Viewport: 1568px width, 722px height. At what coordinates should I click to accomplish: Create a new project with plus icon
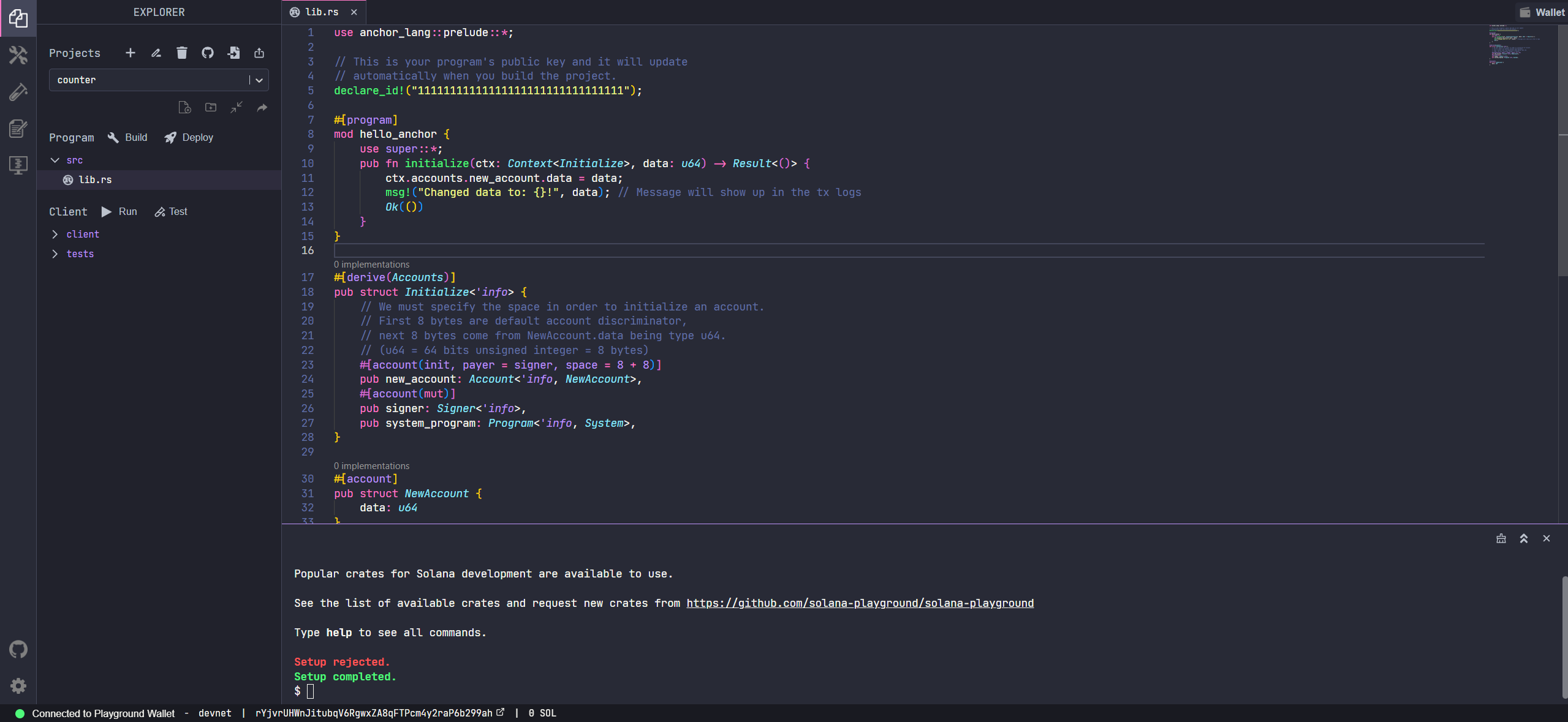point(131,53)
